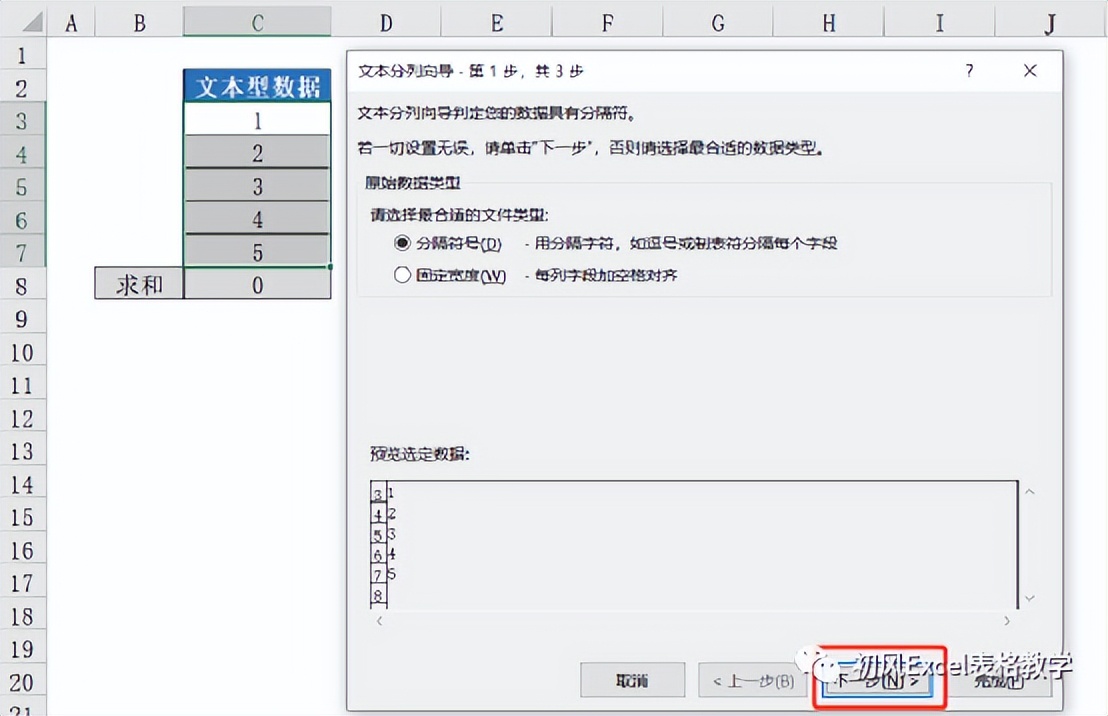
Task: Open the dialog help question mark
Action: pos(969,71)
